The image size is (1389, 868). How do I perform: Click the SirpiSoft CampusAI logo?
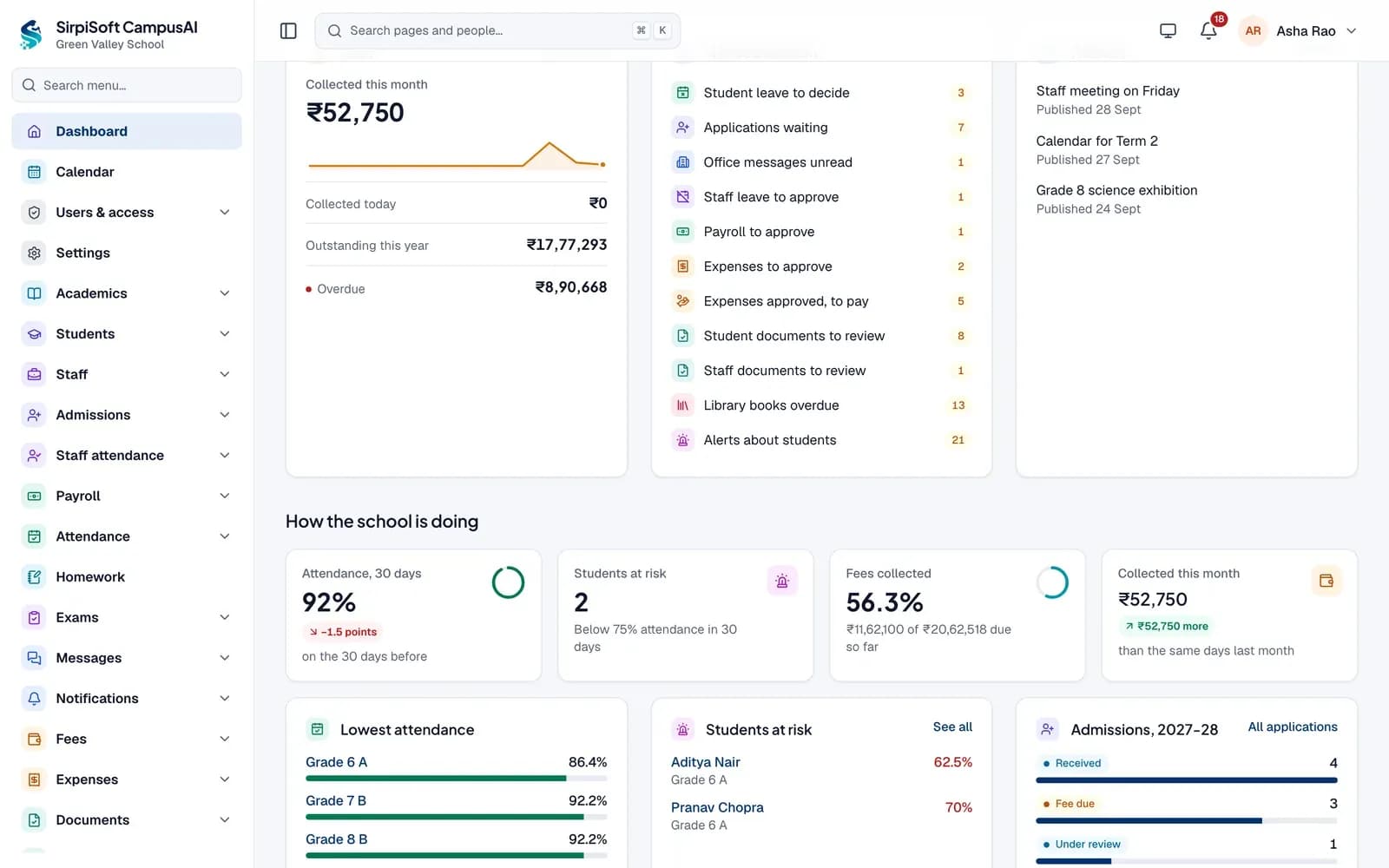(x=31, y=35)
